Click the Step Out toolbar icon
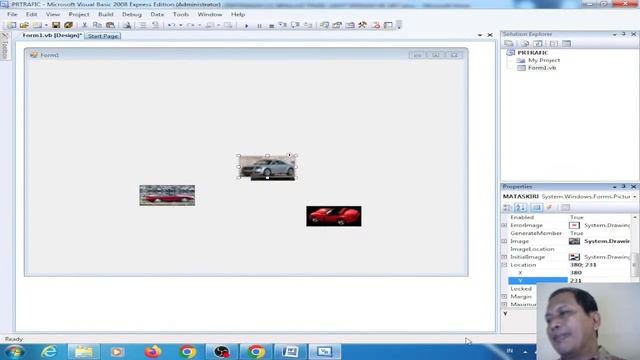Screen dimensions: 640x360 [308, 25]
